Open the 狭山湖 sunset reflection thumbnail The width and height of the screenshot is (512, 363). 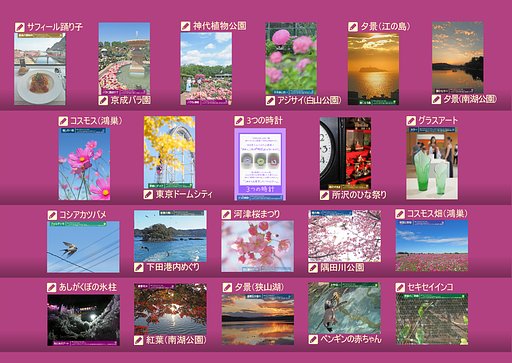pos(258,319)
